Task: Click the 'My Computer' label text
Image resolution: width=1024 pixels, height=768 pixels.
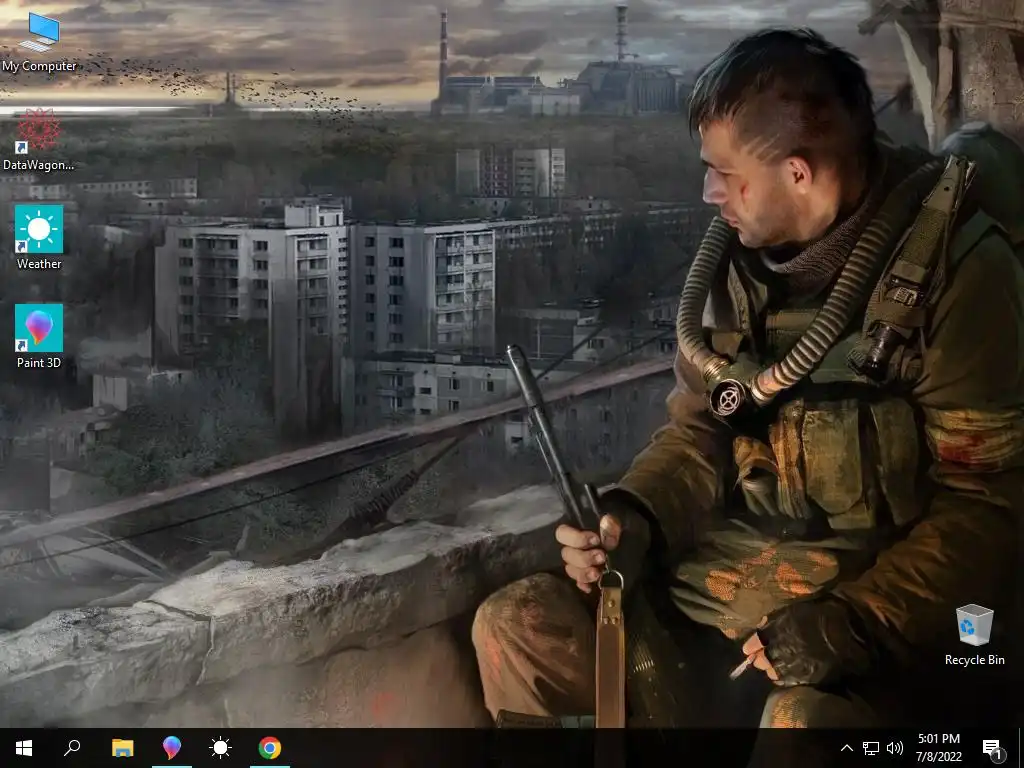Action: pyautogui.click(x=39, y=66)
